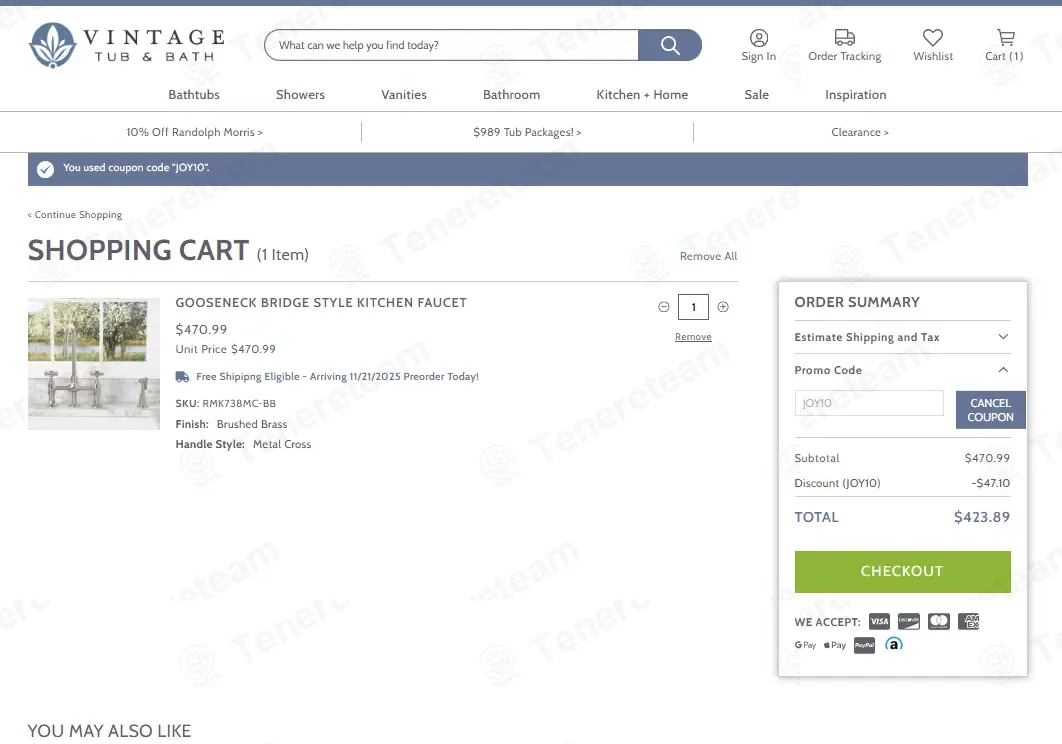The height and width of the screenshot is (744, 1062).
Task: Click the TOTAL $423.89 amount
Action: (981, 517)
